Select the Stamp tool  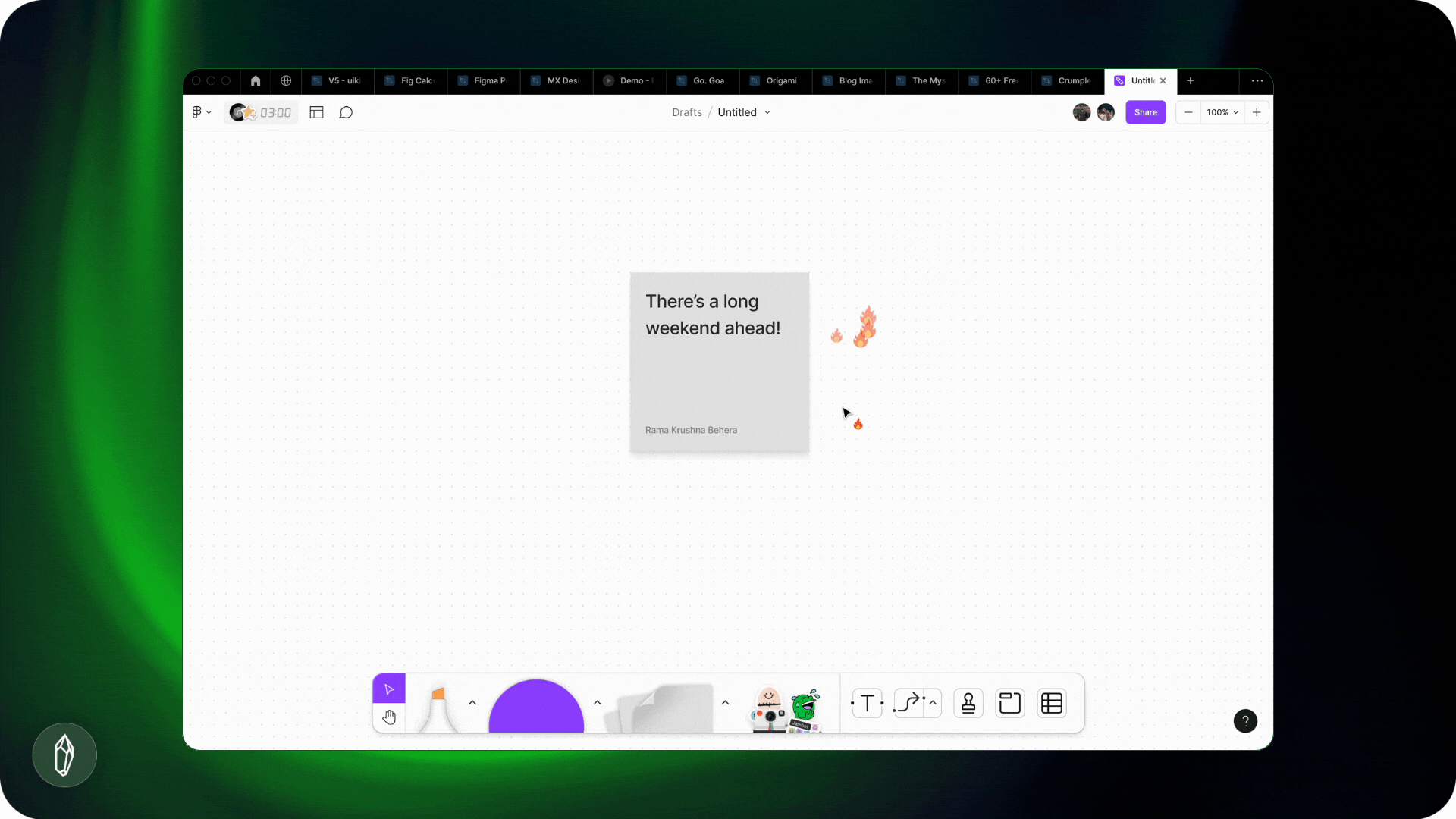point(968,703)
